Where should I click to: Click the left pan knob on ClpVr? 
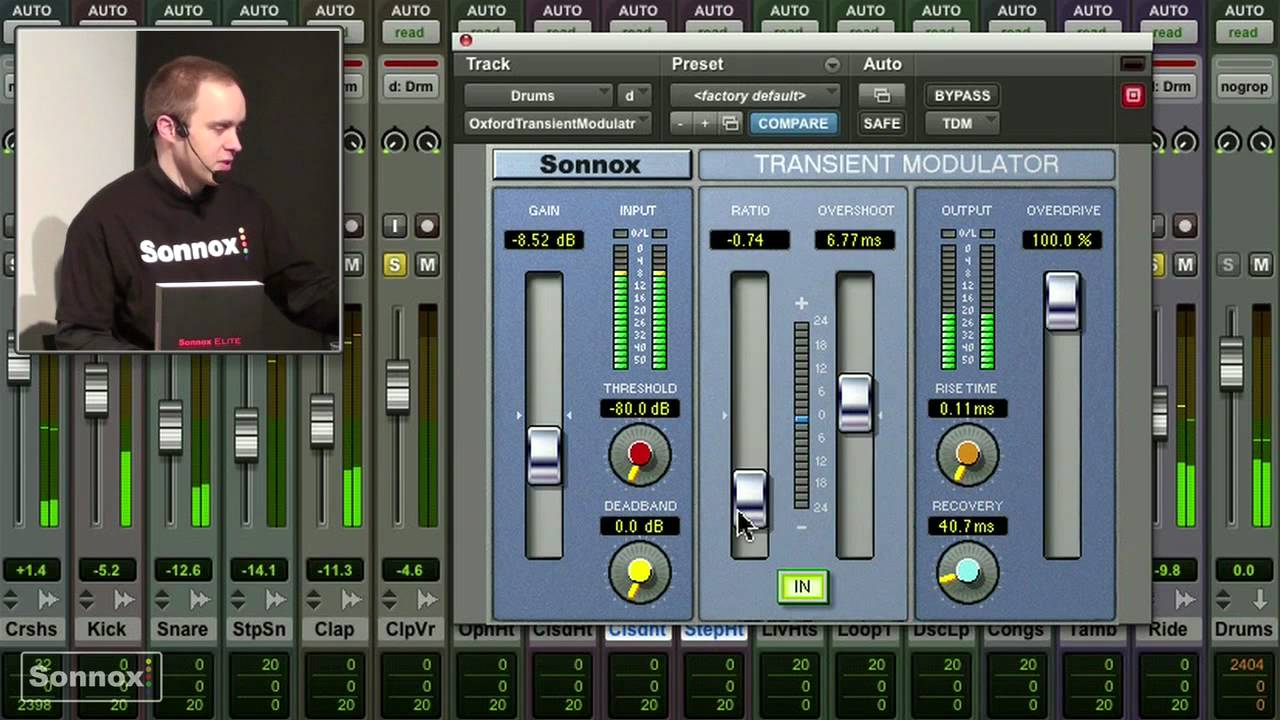(394, 141)
